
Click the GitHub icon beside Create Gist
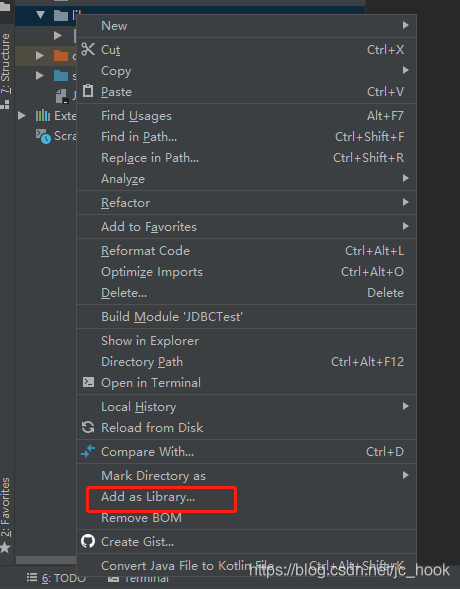(x=88, y=541)
